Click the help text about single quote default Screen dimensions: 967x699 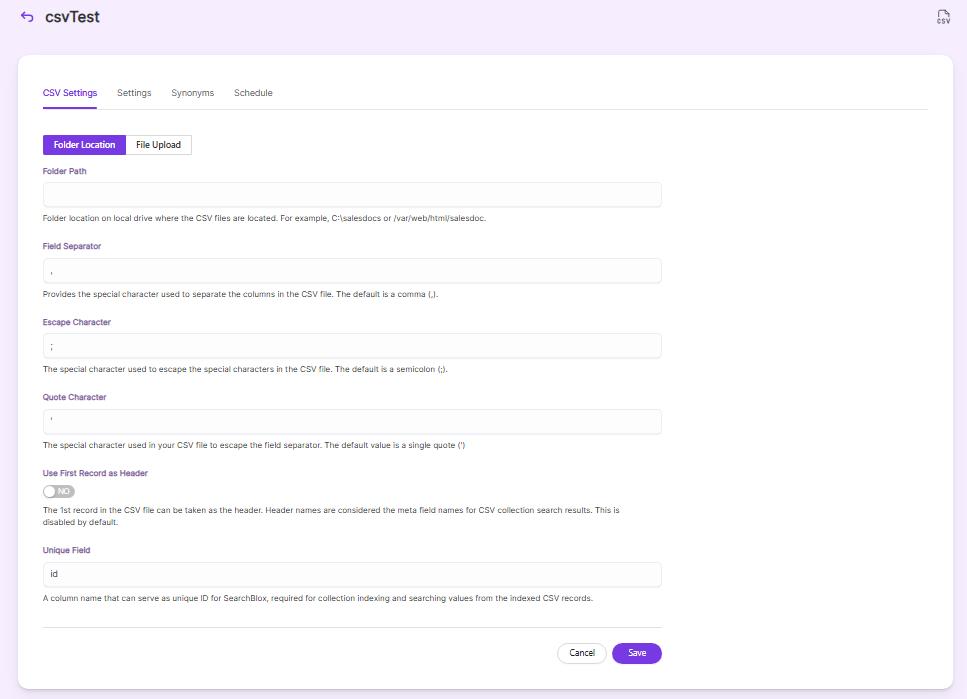coord(253,445)
